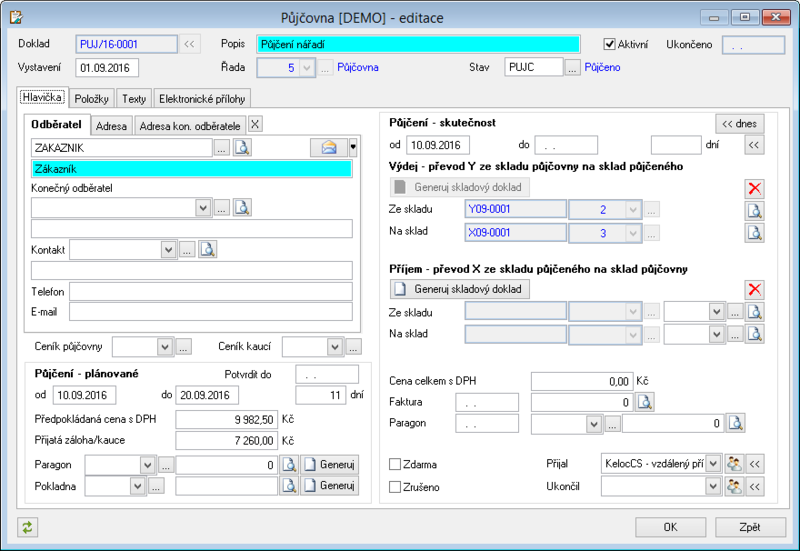Click the Vystavení date field
Viewport: 800px width, 551px height.
click(x=107, y=68)
